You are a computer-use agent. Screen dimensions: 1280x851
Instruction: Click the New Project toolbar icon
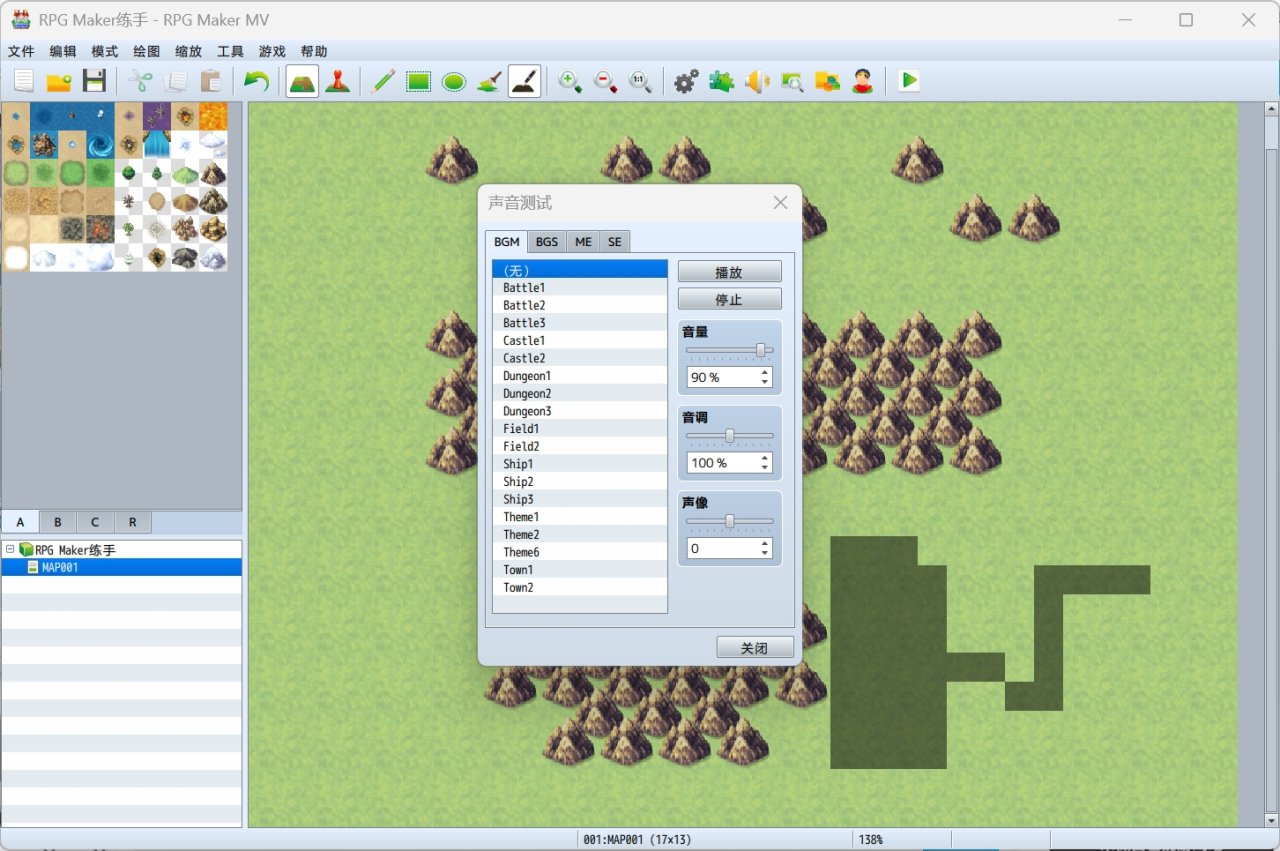pos(24,82)
